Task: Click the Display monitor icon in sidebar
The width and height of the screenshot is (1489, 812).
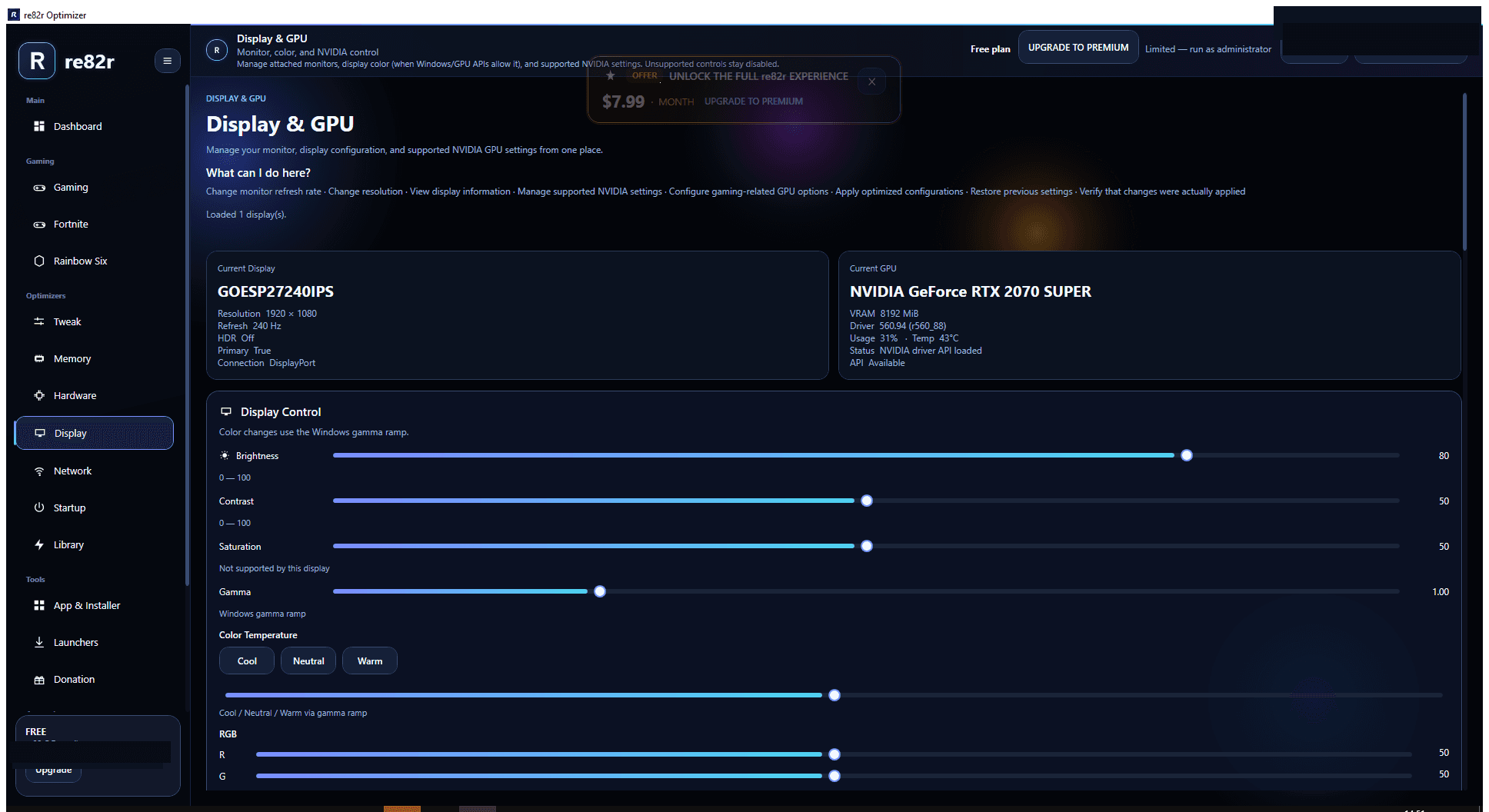Action: tap(40, 433)
